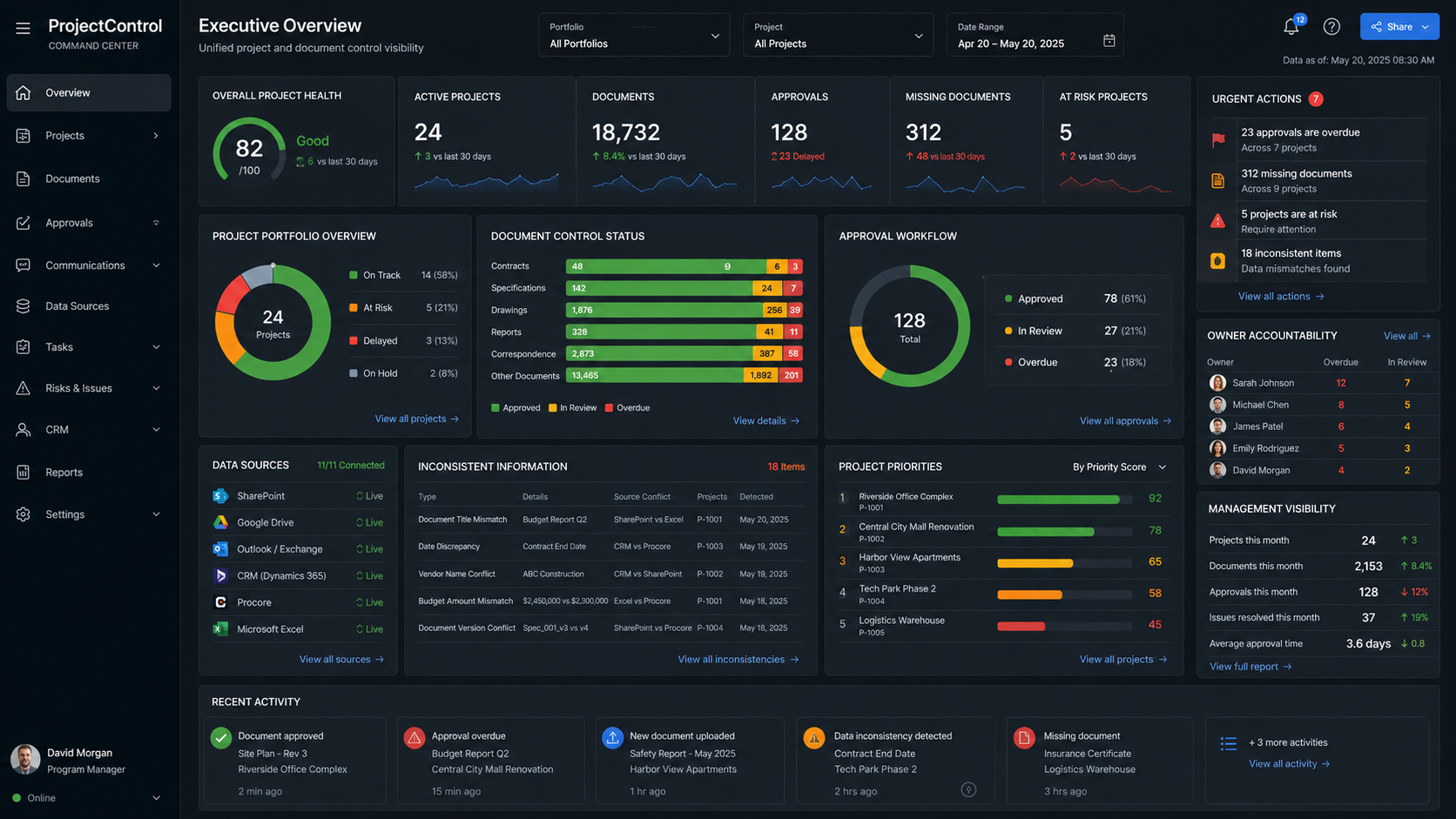Click the Project Portfolio donut chart
The image size is (1456, 819).
click(273, 322)
